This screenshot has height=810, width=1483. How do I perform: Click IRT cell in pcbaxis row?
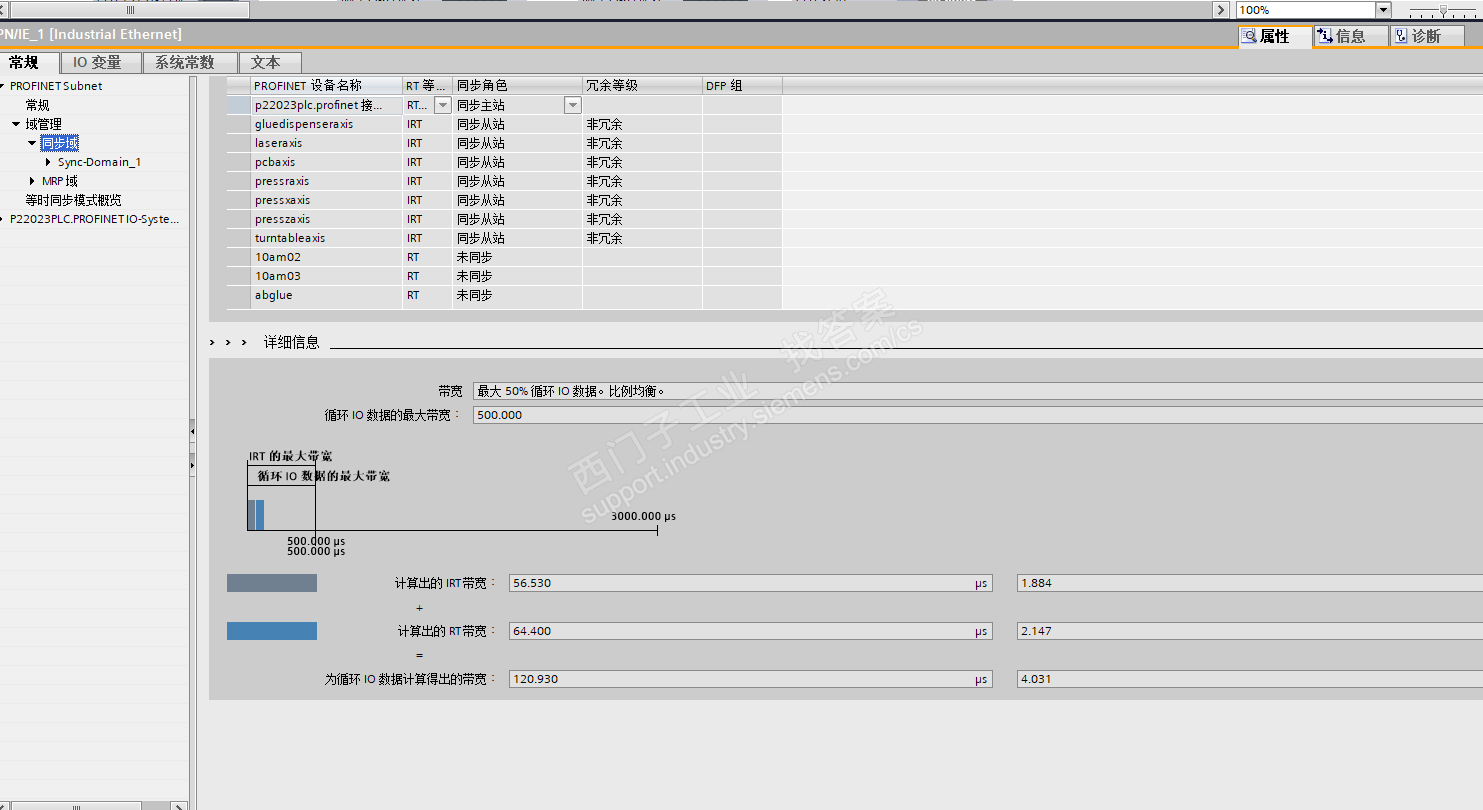427,162
